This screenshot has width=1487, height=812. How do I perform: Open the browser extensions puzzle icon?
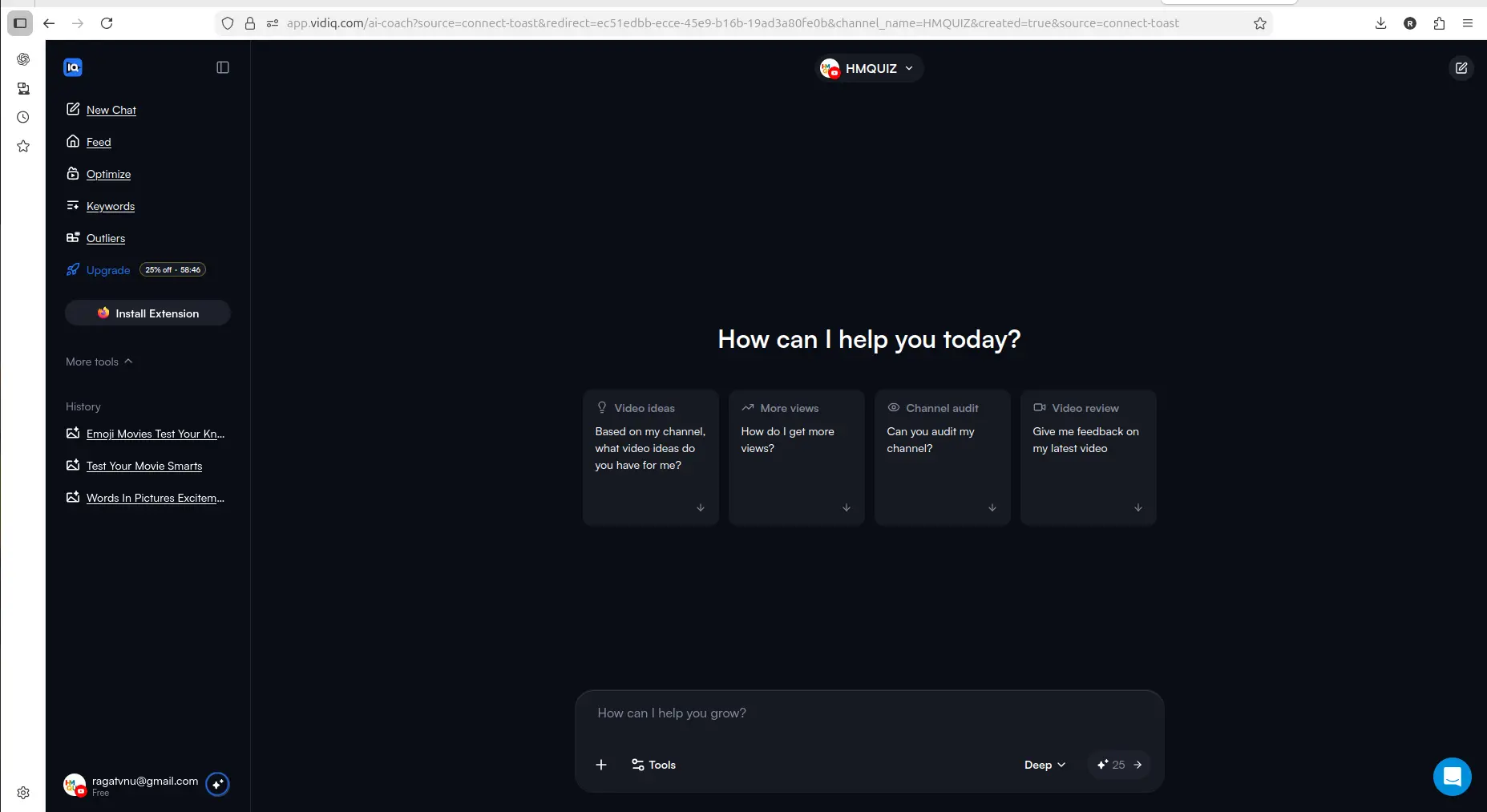[1439, 23]
